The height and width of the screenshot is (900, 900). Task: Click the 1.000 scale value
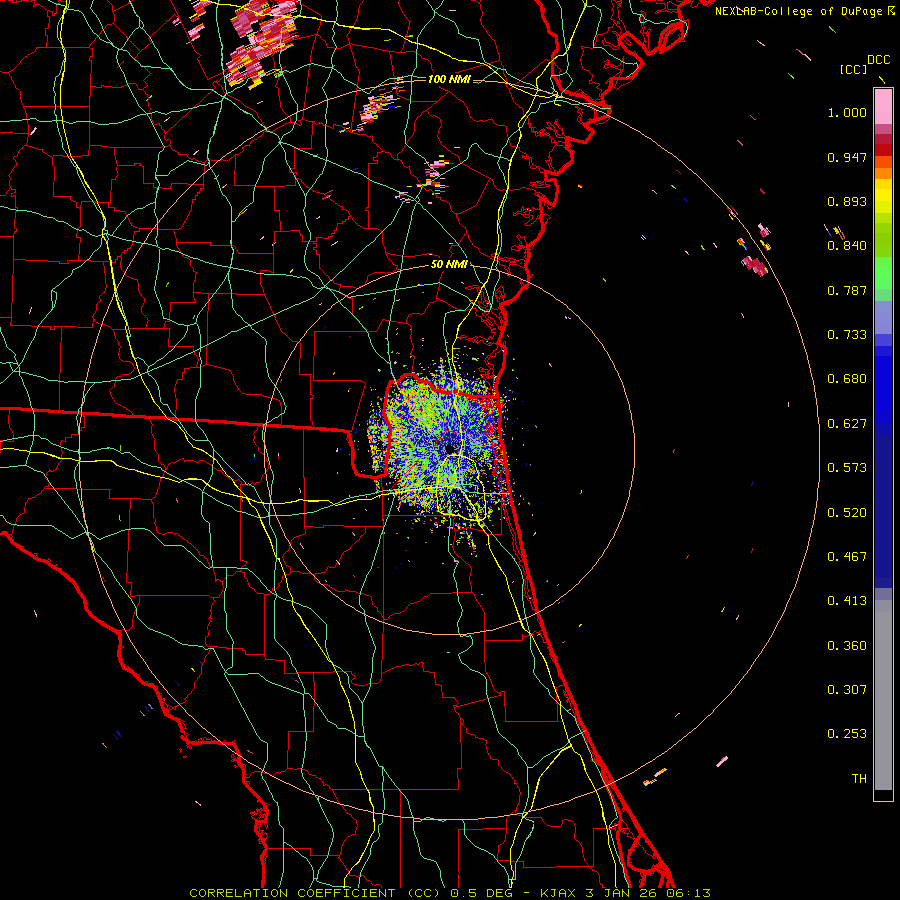tap(847, 112)
